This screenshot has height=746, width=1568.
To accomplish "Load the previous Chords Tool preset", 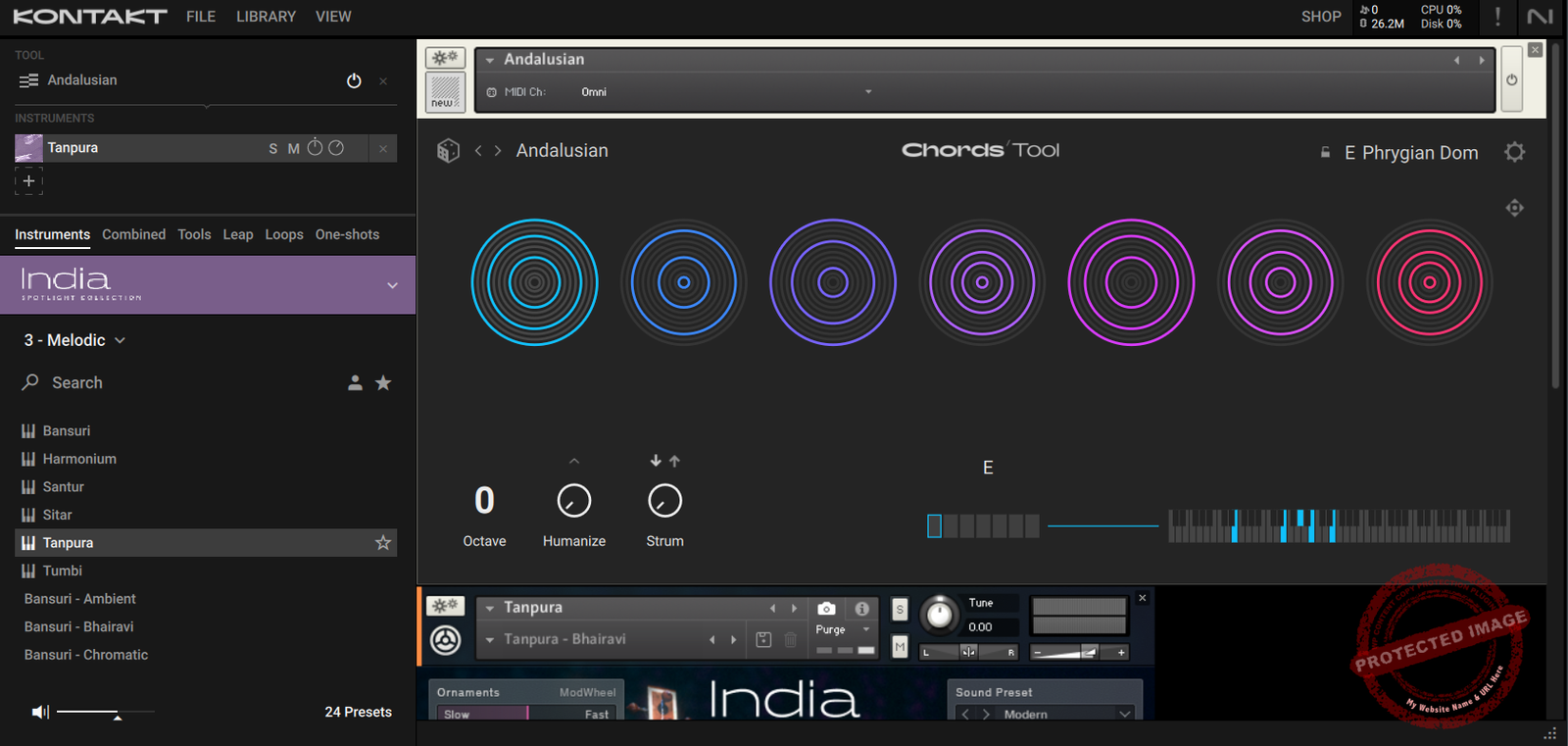I will point(478,150).
